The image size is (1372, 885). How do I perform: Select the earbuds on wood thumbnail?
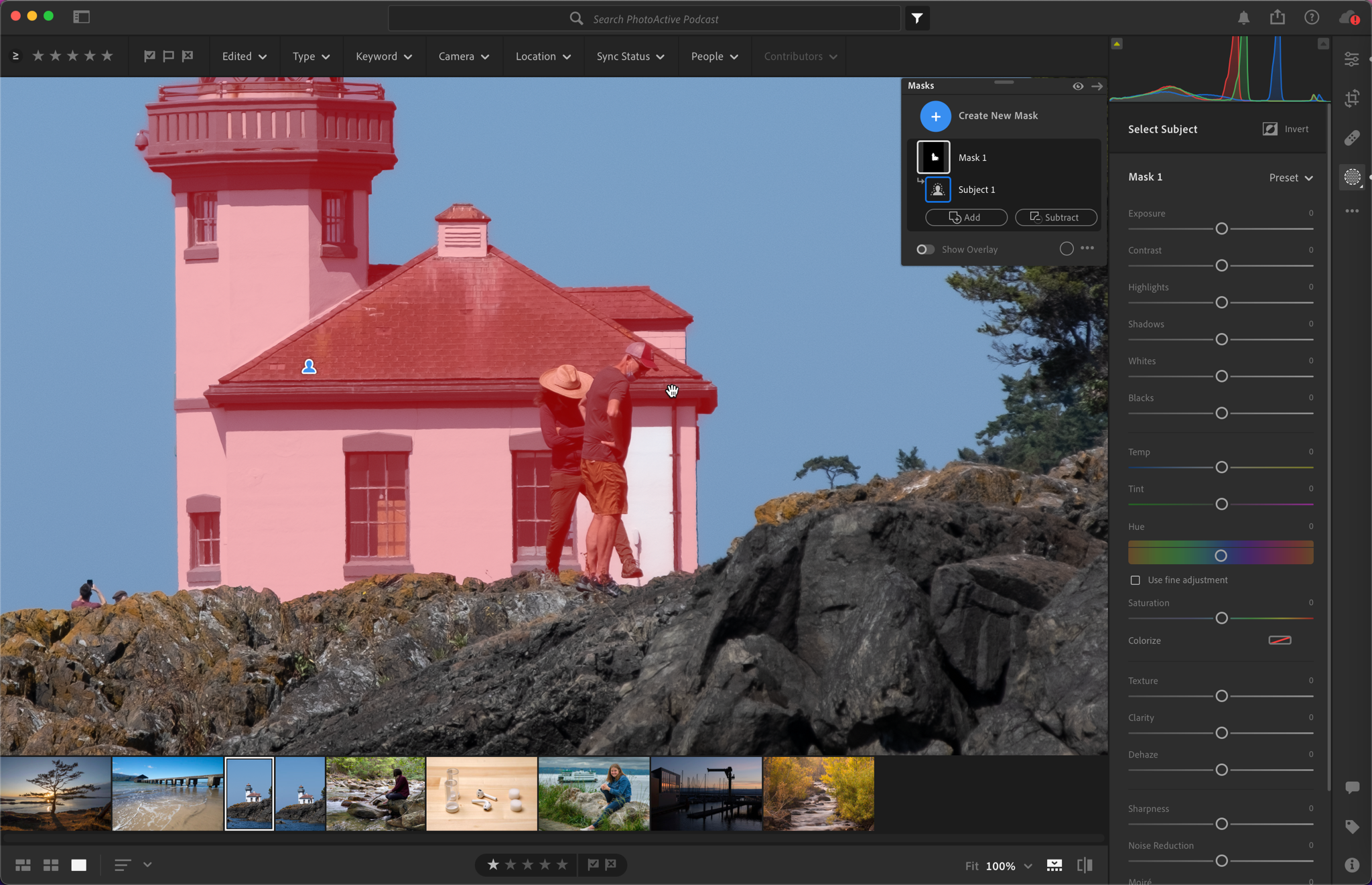point(482,794)
